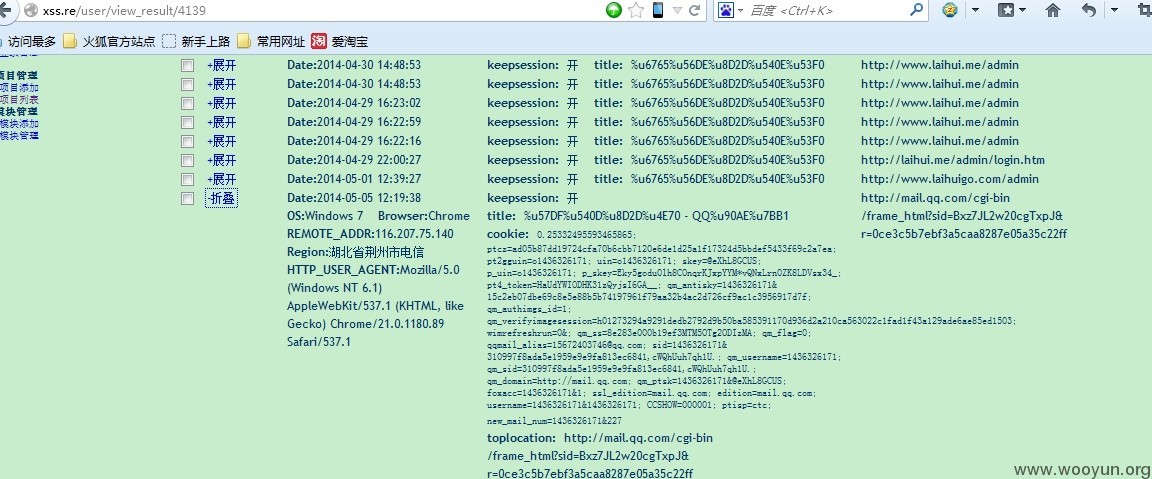
Task: Tick checkbox for 2014-04-29 16:22:59 row
Action: (188, 123)
